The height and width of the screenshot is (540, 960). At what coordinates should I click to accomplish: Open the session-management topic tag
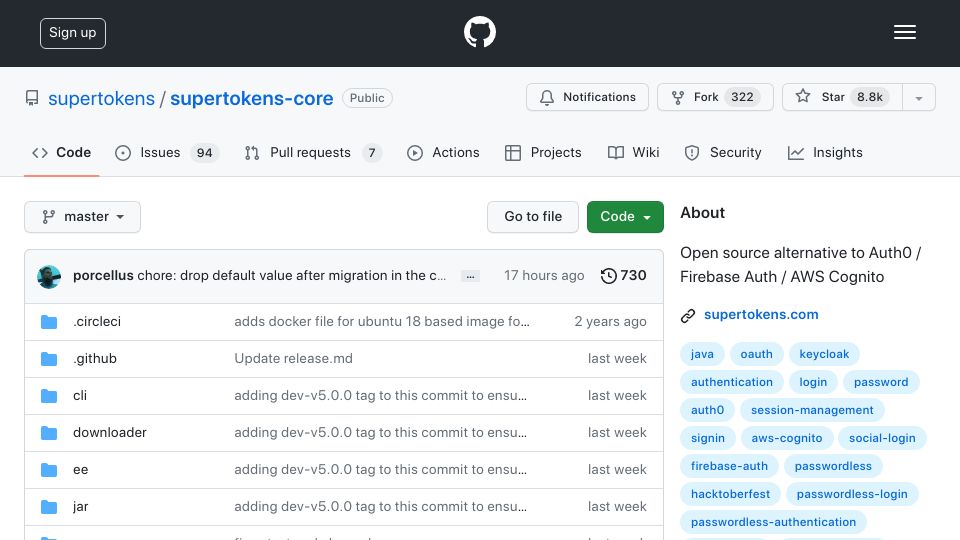pos(812,410)
